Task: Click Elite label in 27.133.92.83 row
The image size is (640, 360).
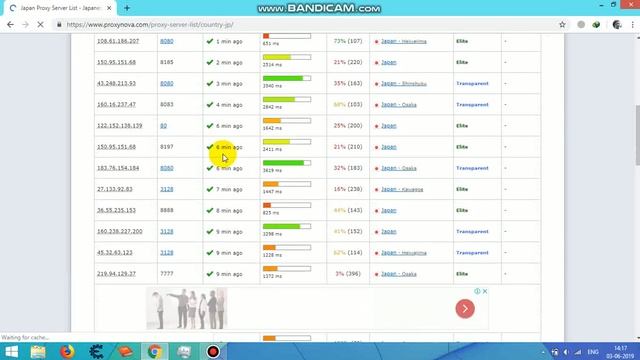Action: (462, 189)
